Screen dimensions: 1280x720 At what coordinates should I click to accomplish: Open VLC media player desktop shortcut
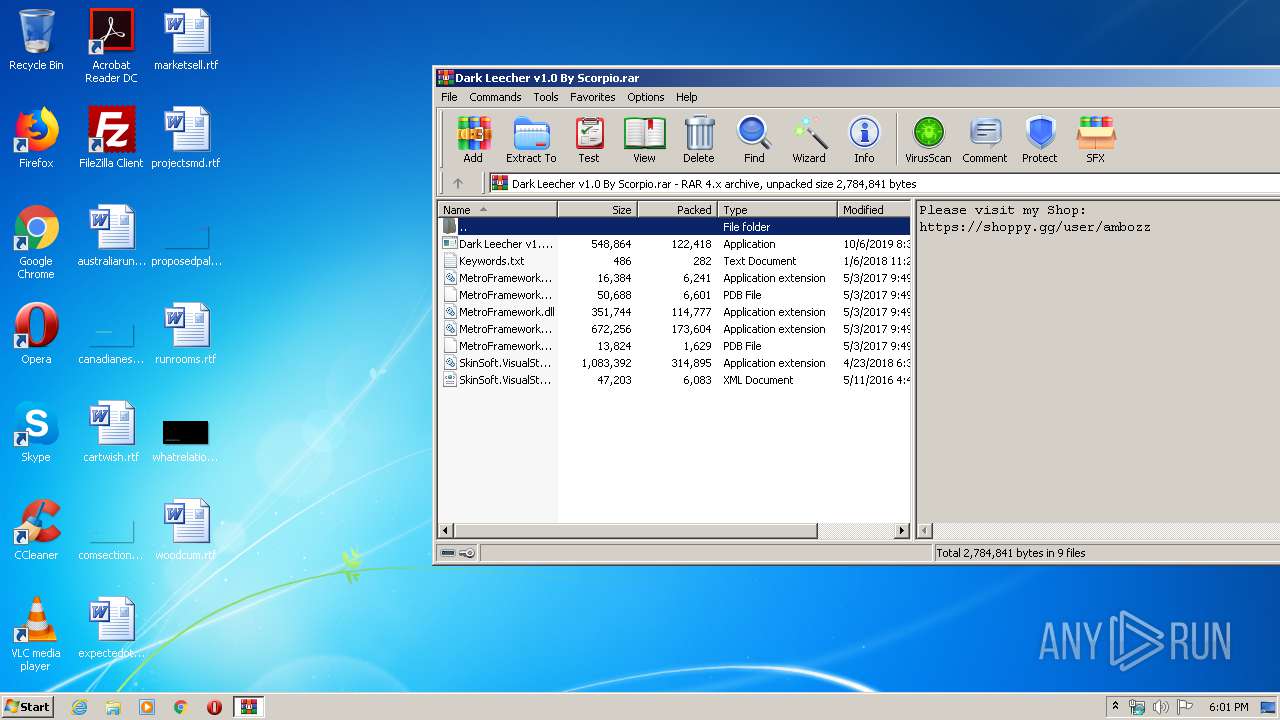click(36, 634)
